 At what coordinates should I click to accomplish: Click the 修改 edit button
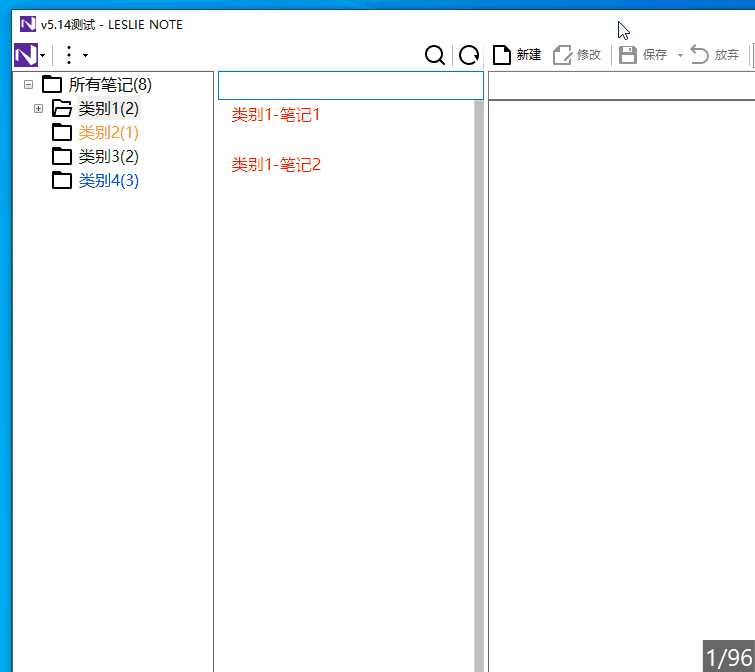coord(577,55)
